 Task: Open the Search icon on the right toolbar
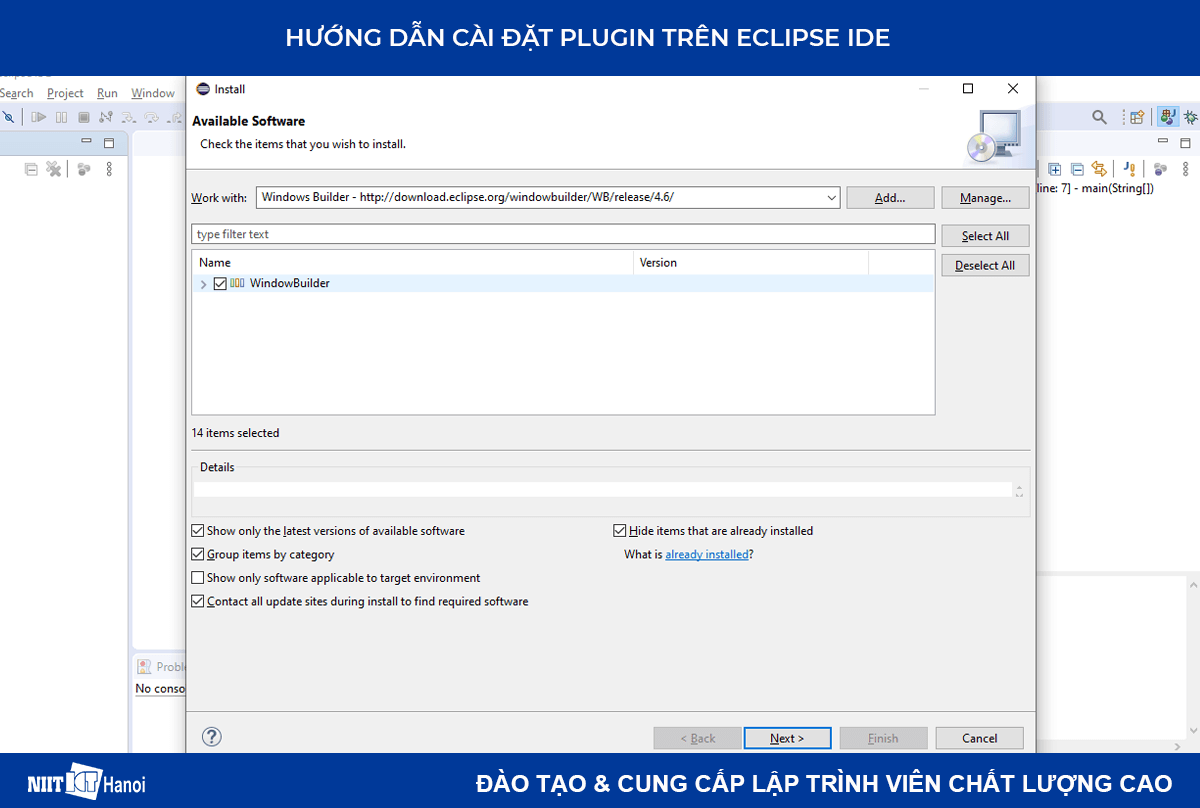click(1100, 117)
